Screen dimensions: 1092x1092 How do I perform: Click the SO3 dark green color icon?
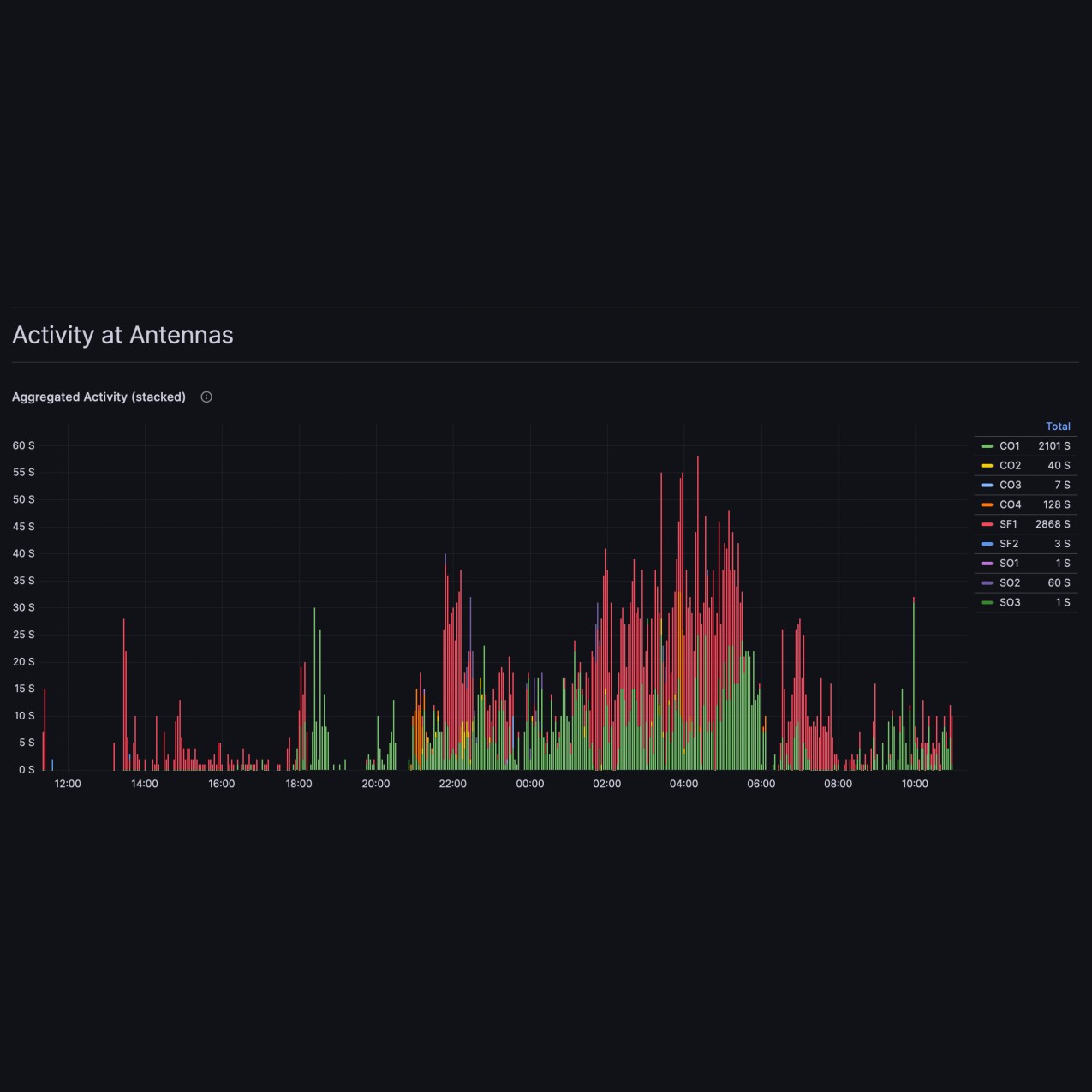987,603
